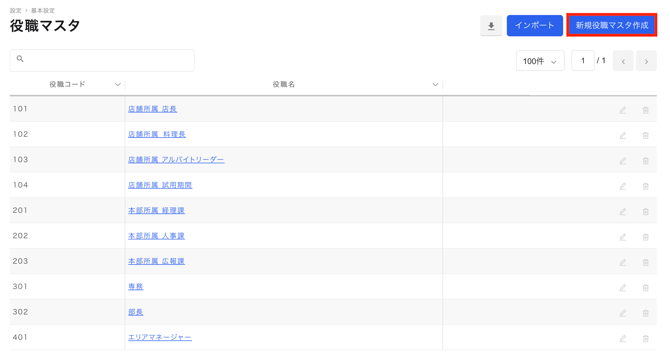670x360 pixels.
Task: Click the 設定 breadcrumb item
Action: (15, 10)
